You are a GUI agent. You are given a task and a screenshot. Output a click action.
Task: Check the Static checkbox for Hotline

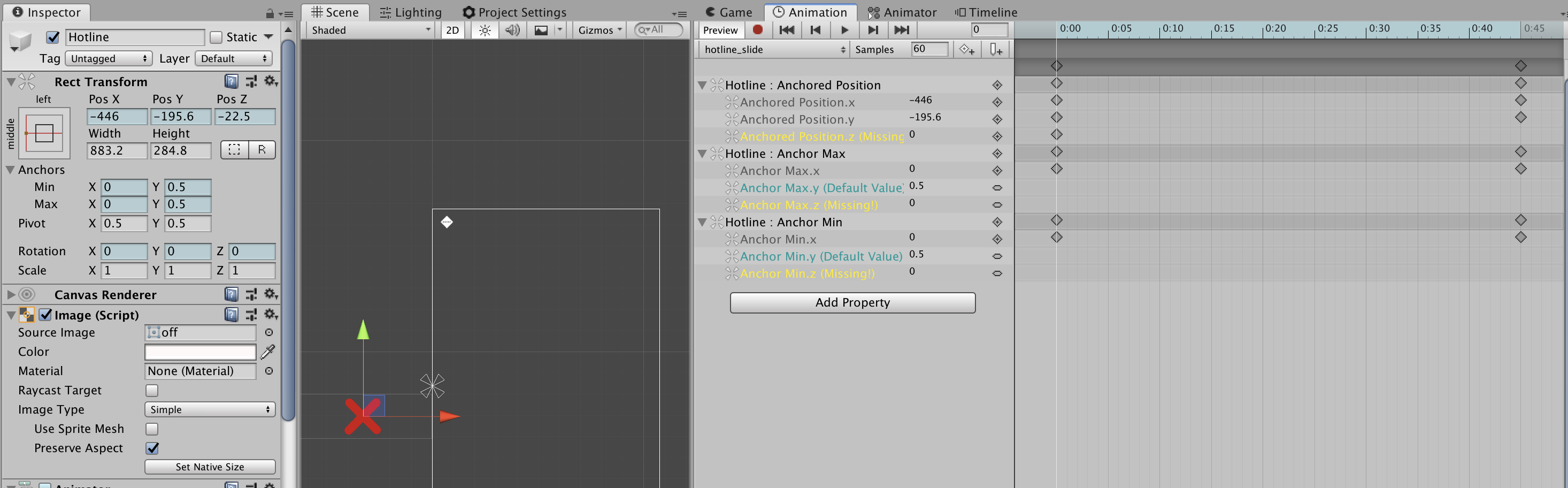216,36
